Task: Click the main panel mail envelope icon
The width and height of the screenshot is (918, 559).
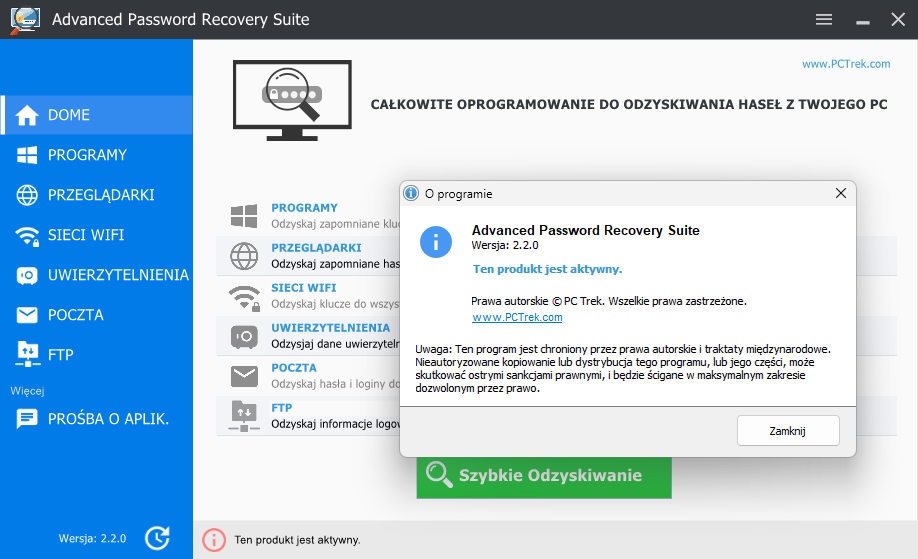Action: pyautogui.click(x=244, y=376)
